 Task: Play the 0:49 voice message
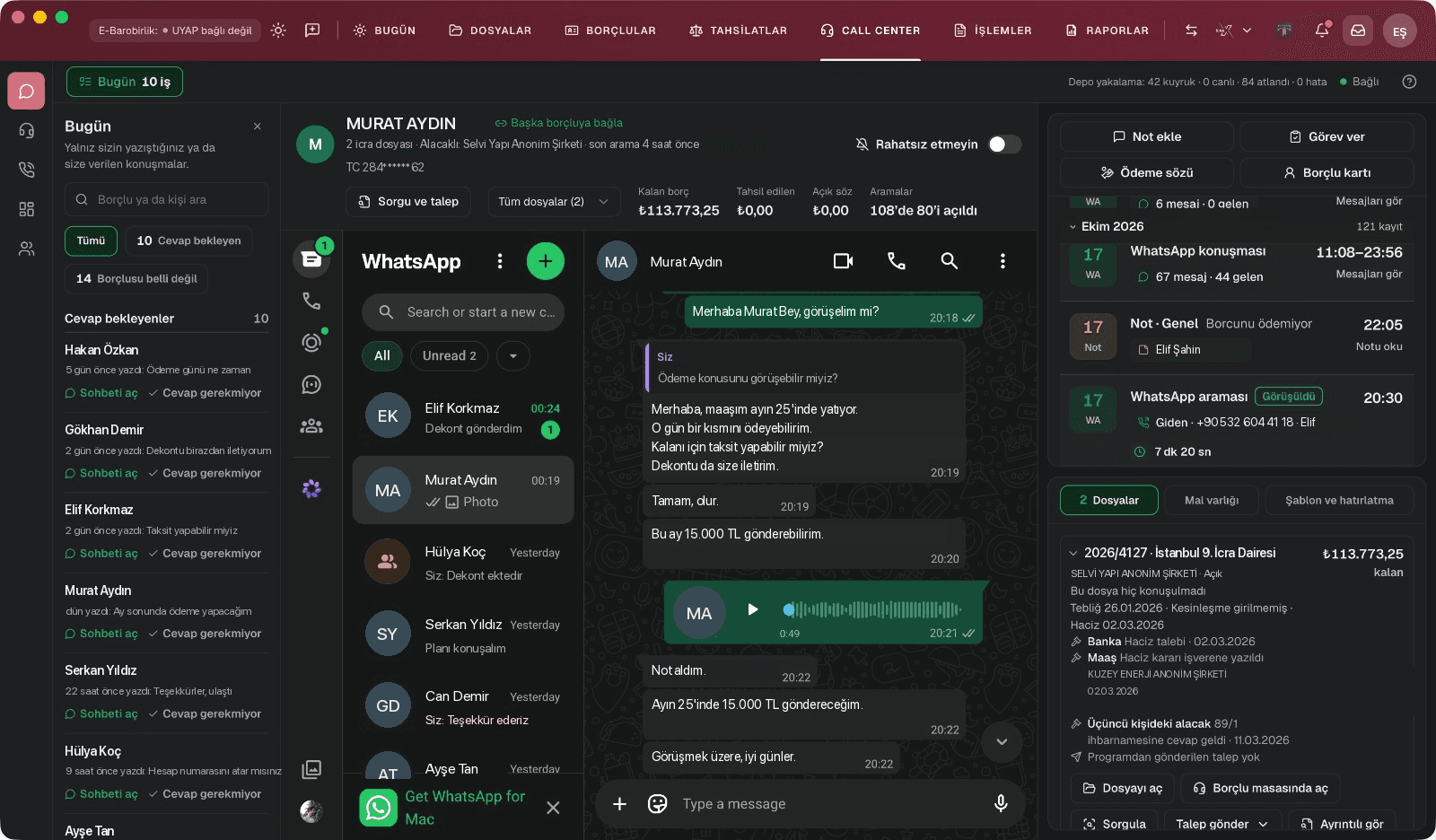coord(753,610)
